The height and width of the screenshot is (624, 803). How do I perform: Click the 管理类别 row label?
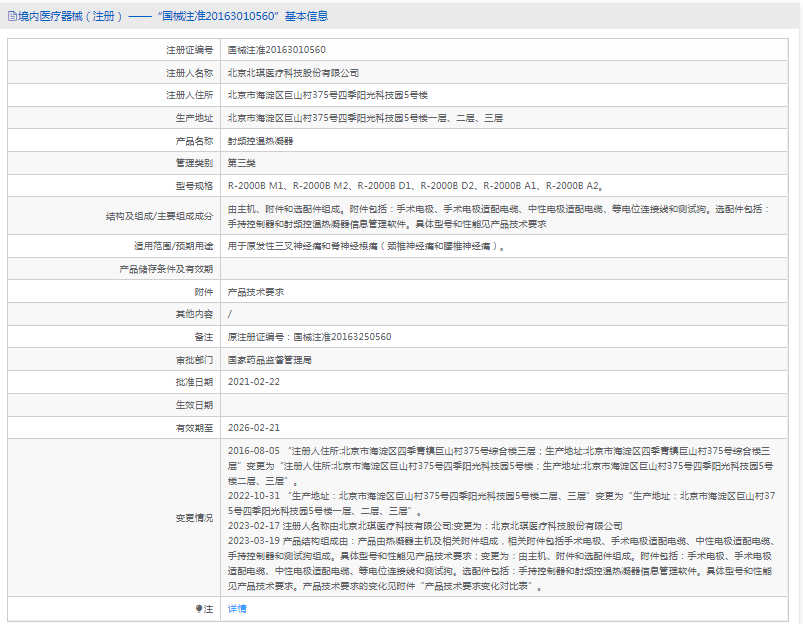(194, 163)
